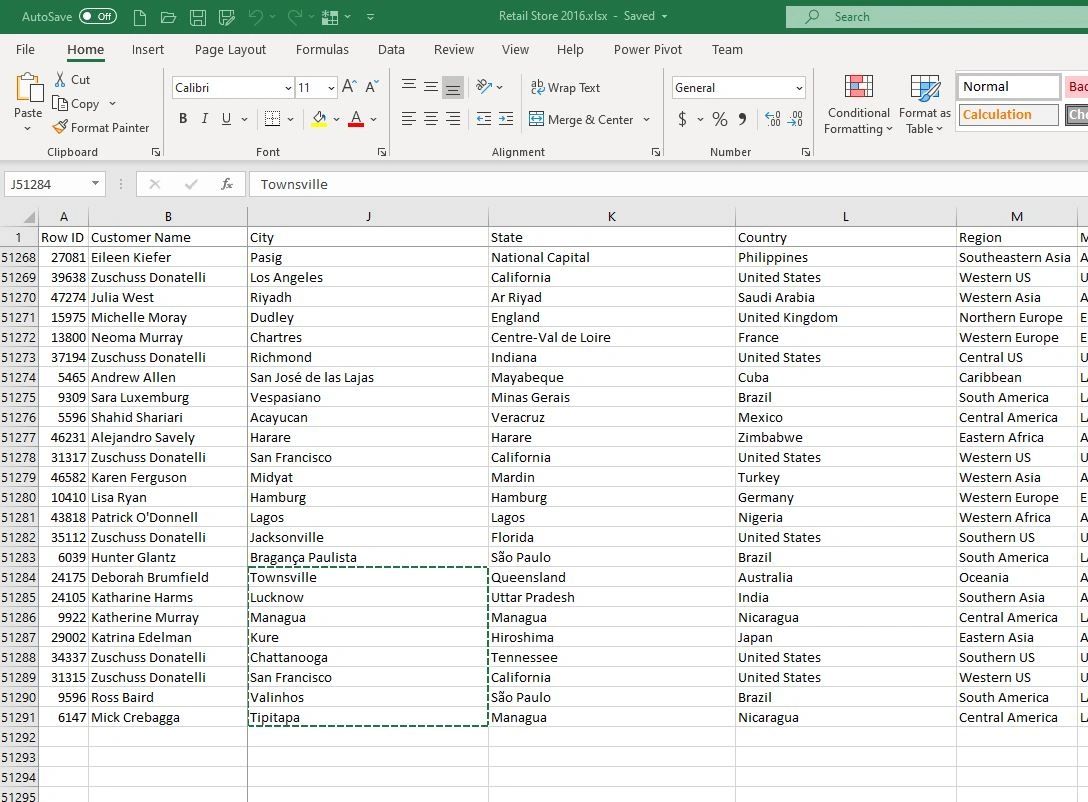Click the Merge & Center button

tap(580, 120)
